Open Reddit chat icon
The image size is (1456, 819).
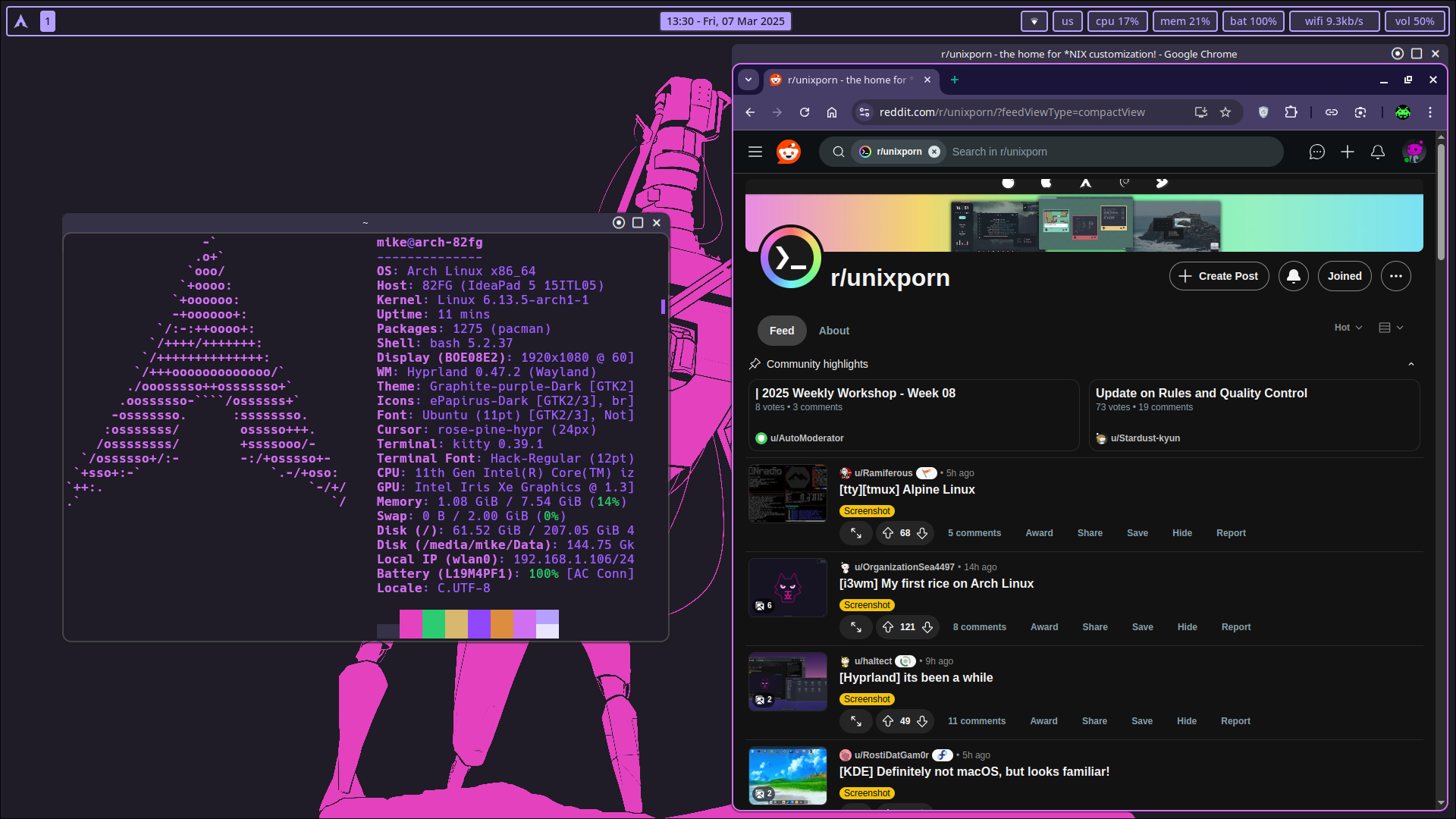(1317, 152)
